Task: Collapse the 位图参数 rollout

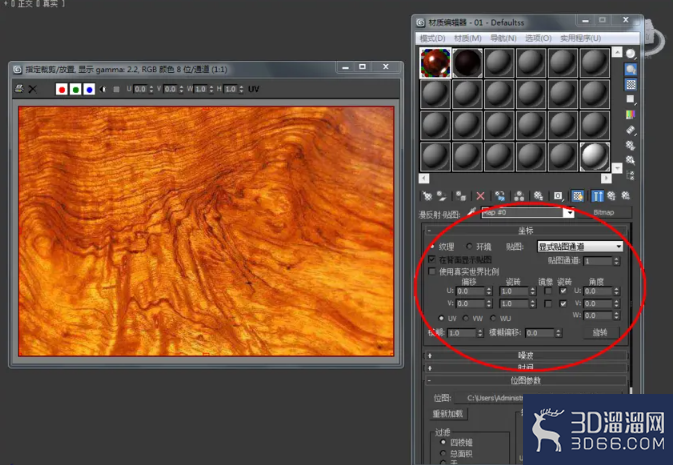Action: [525, 380]
